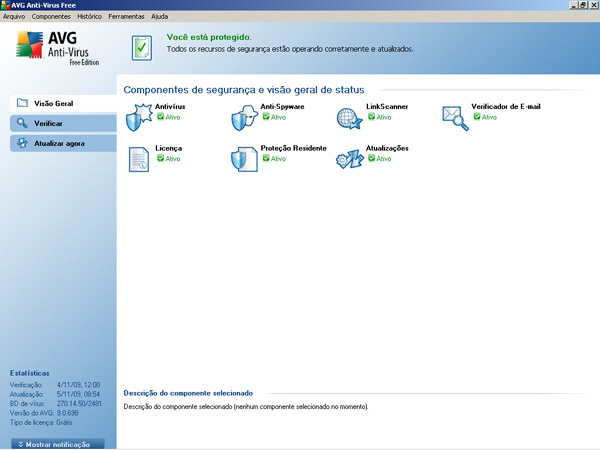The height and width of the screenshot is (450, 600).
Task: Restore down the AVG window
Action: tap(583, 5)
